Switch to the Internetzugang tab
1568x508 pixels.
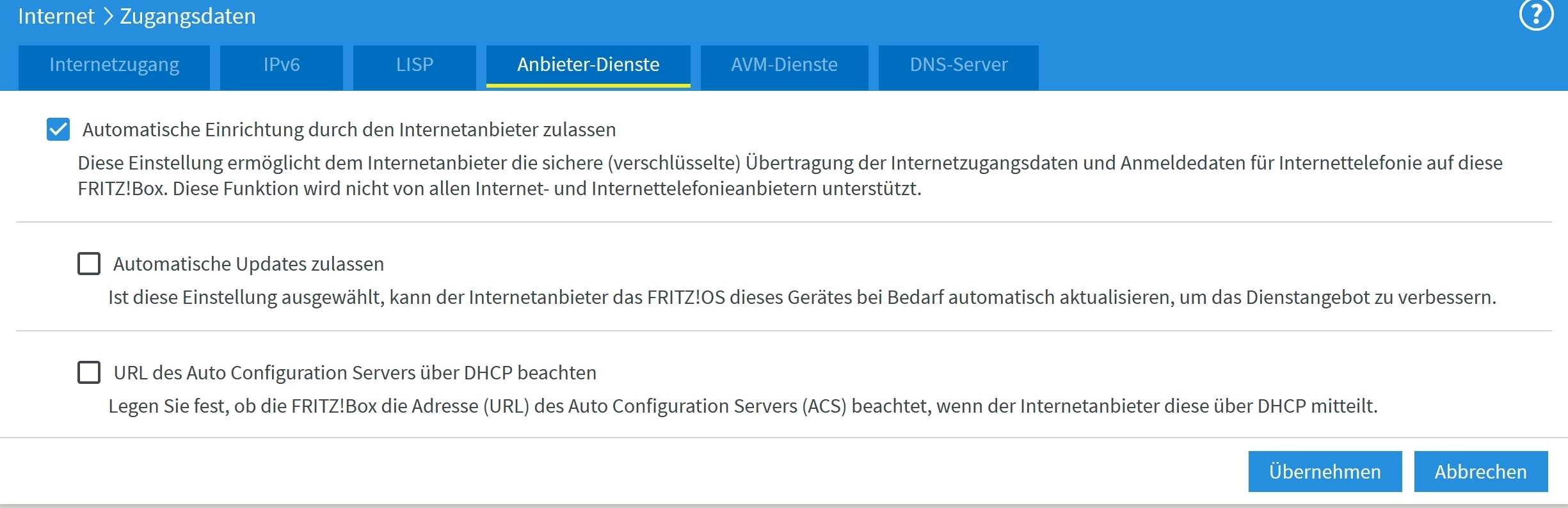pos(114,65)
